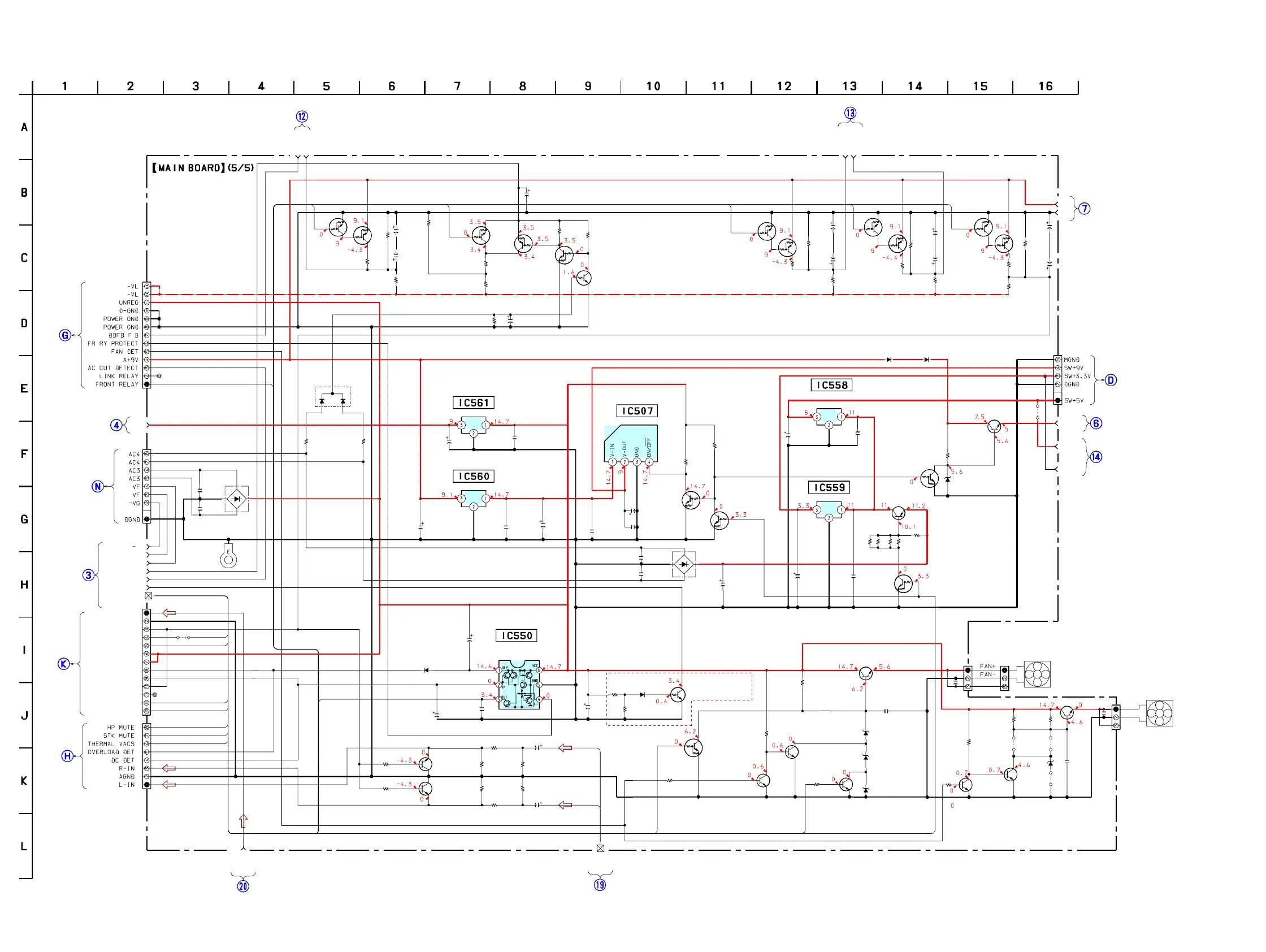Image resolution: width=1266 pixels, height=952 pixels.
Task: Click circled connector letter G
Action: coord(64,335)
